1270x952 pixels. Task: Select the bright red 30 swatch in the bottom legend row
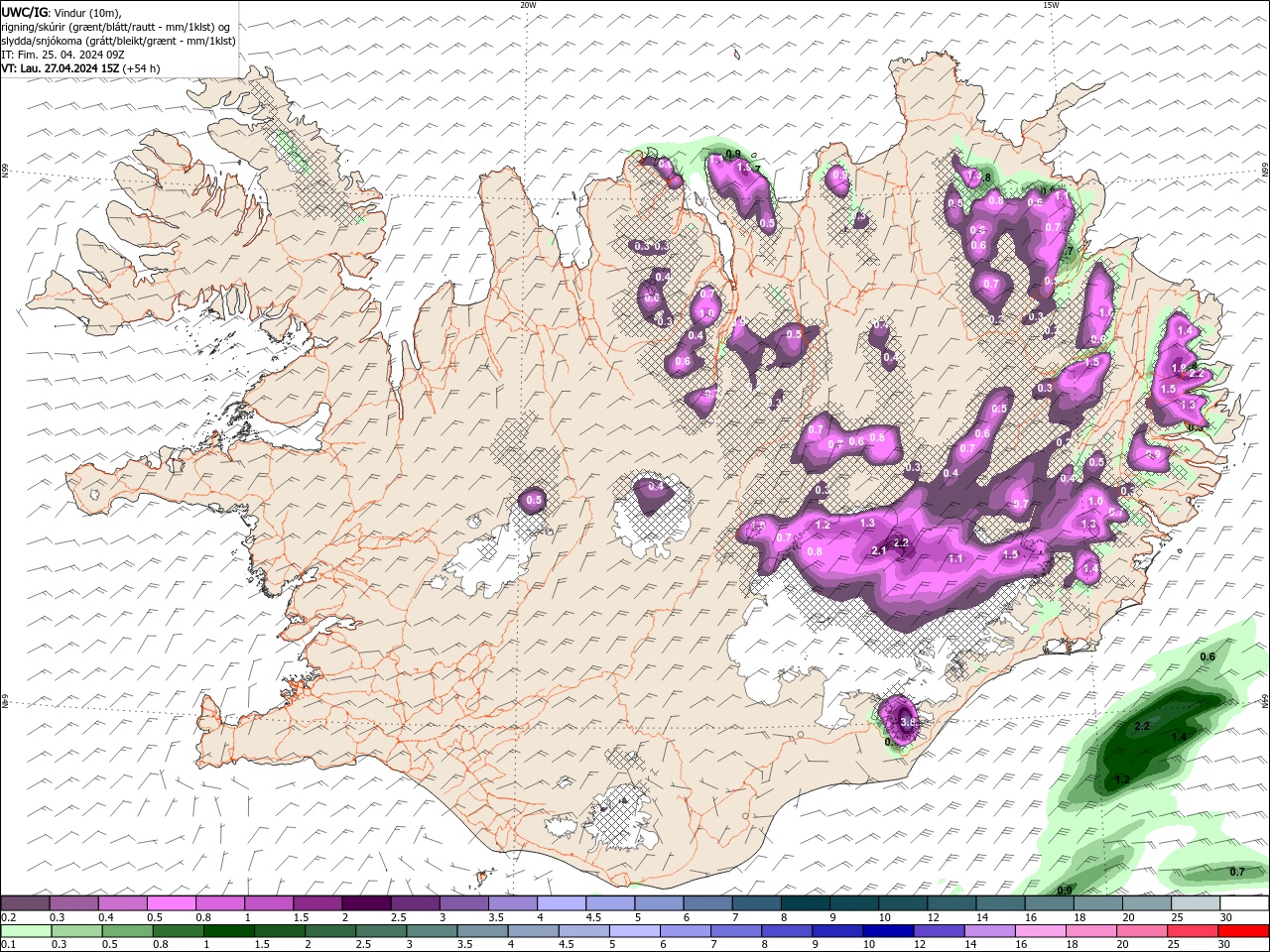pyautogui.click(x=1243, y=931)
